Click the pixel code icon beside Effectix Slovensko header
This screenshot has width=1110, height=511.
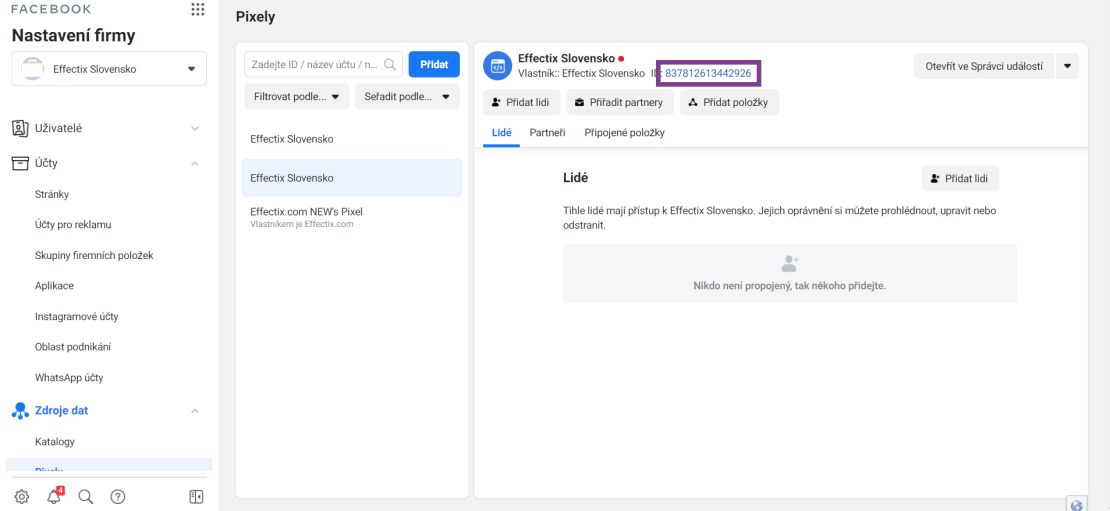coord(498,67)
